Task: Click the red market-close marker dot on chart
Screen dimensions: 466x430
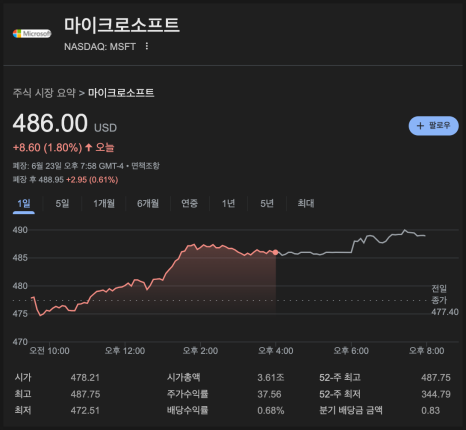Action: coord(275,252)
